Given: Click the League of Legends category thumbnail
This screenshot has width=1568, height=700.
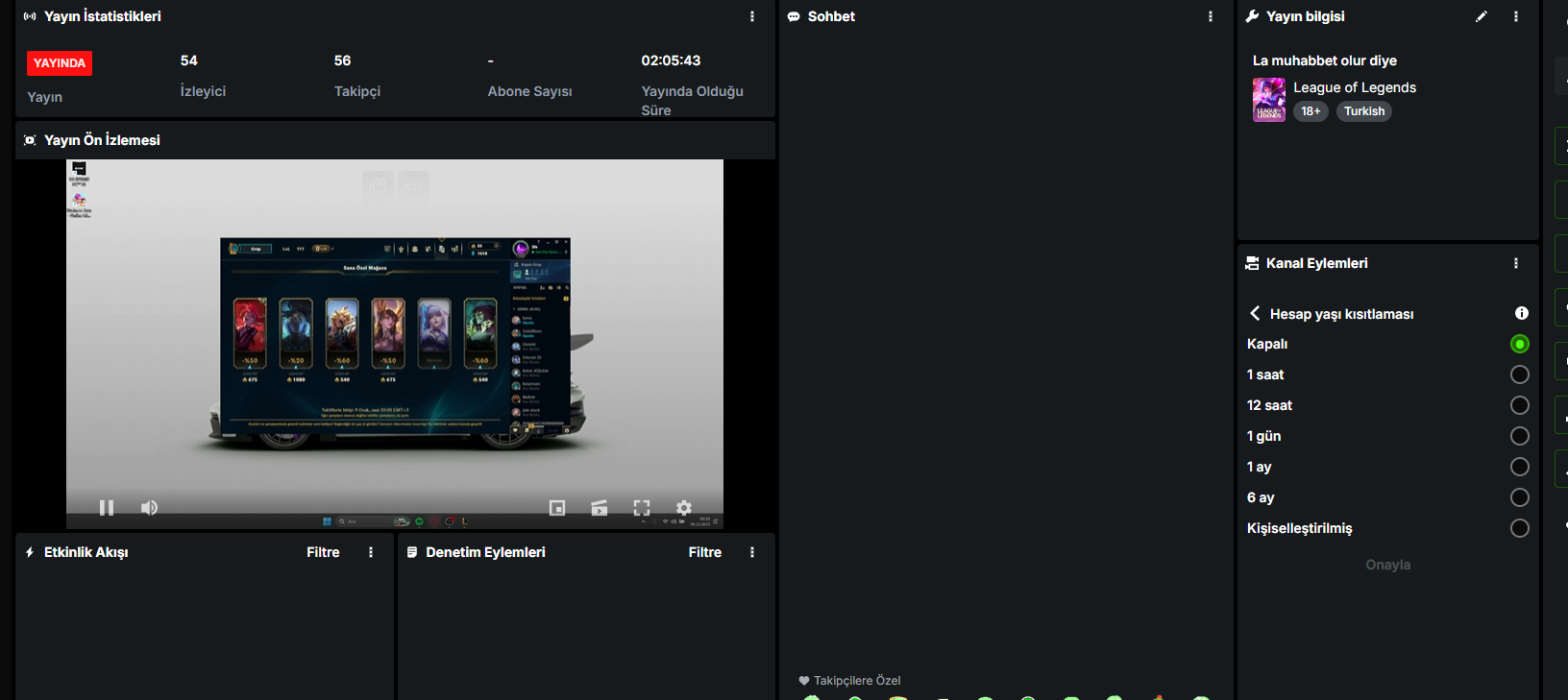Looking at the screenshot, I should click(1268, 100).
